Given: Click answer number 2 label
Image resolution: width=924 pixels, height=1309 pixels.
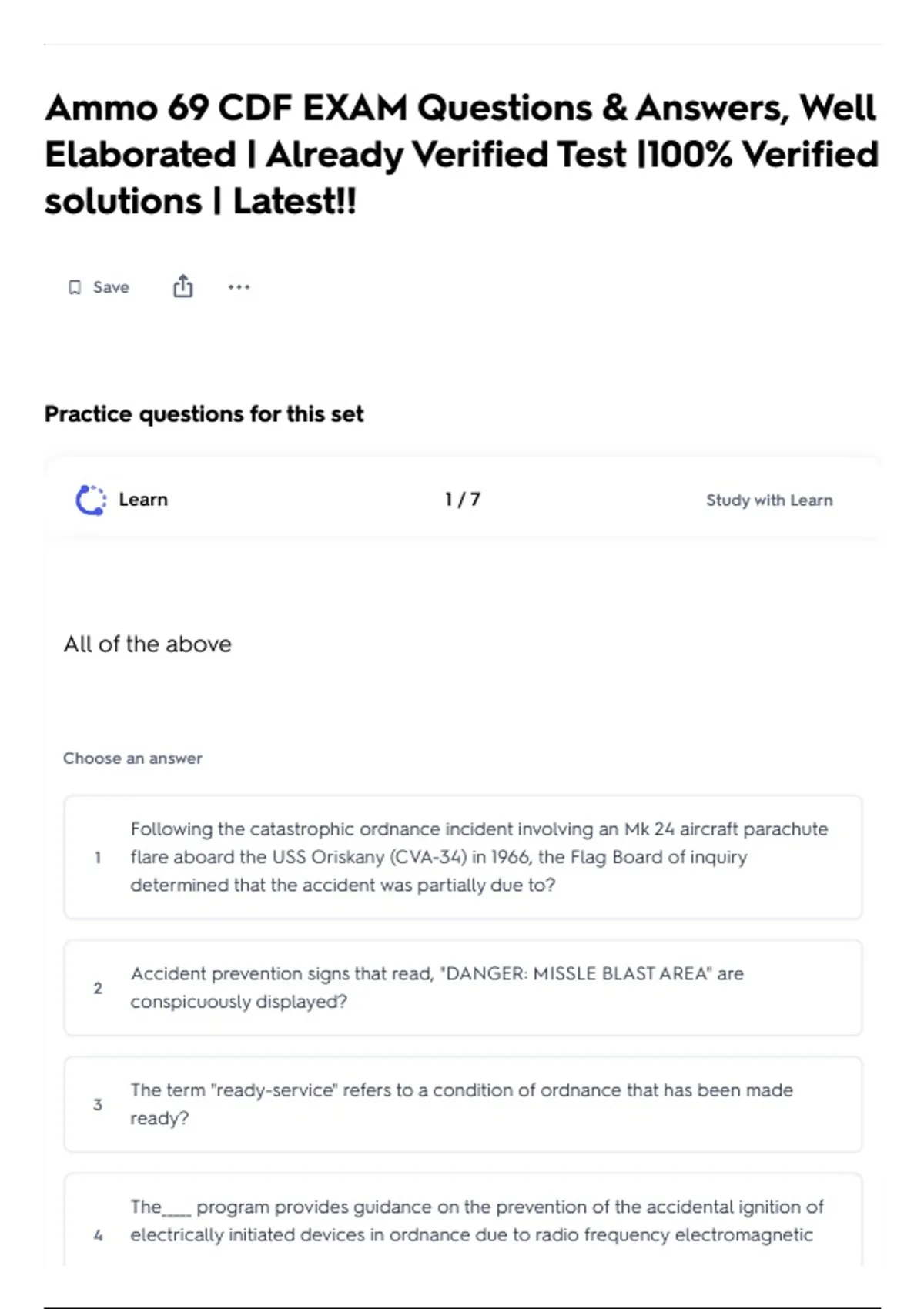Looking at the screenshot, I should pyautogui.click(x=98, y=988).
